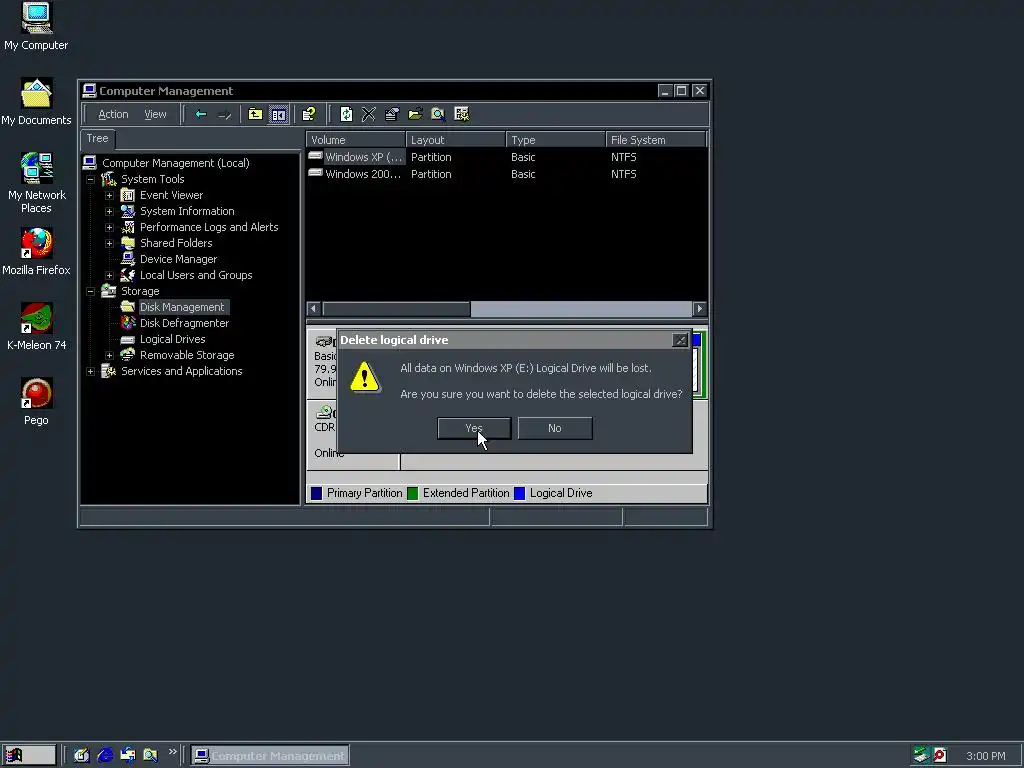Click the Refresh toolbar icon
This screenshot has width=1024, height=768.
coord(346,114)
